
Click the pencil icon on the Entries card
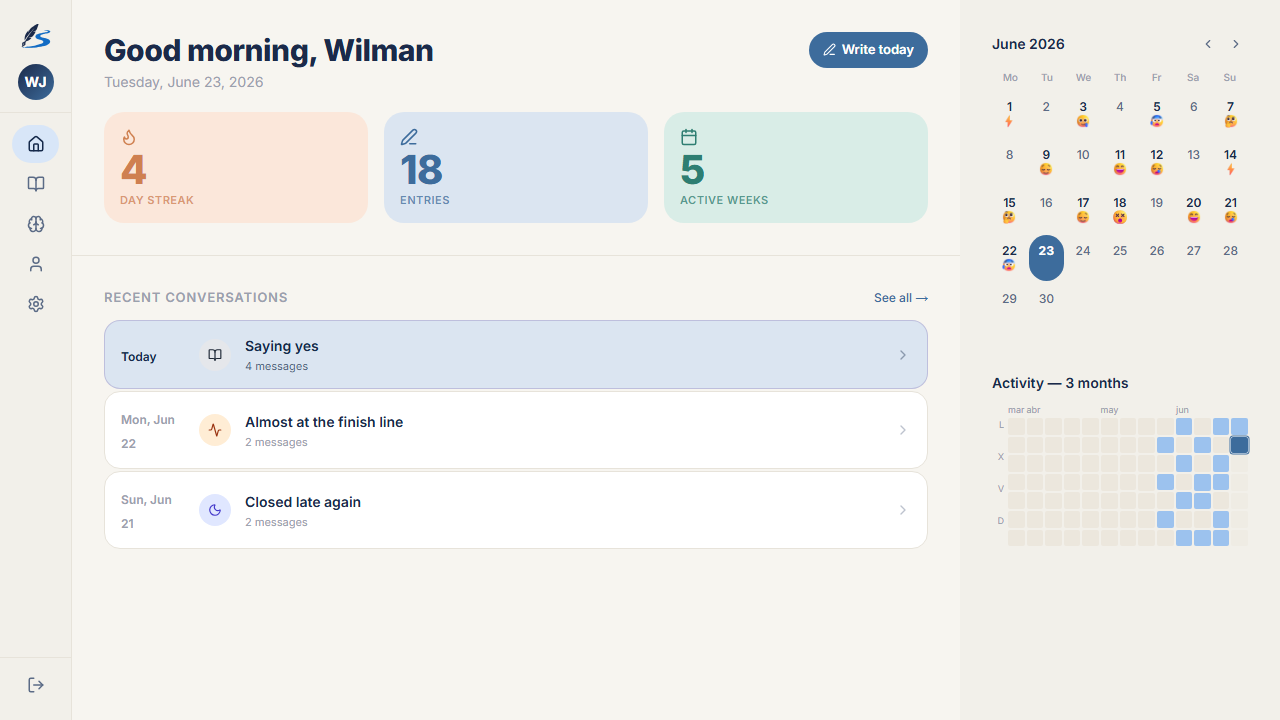tap(408, 137)
